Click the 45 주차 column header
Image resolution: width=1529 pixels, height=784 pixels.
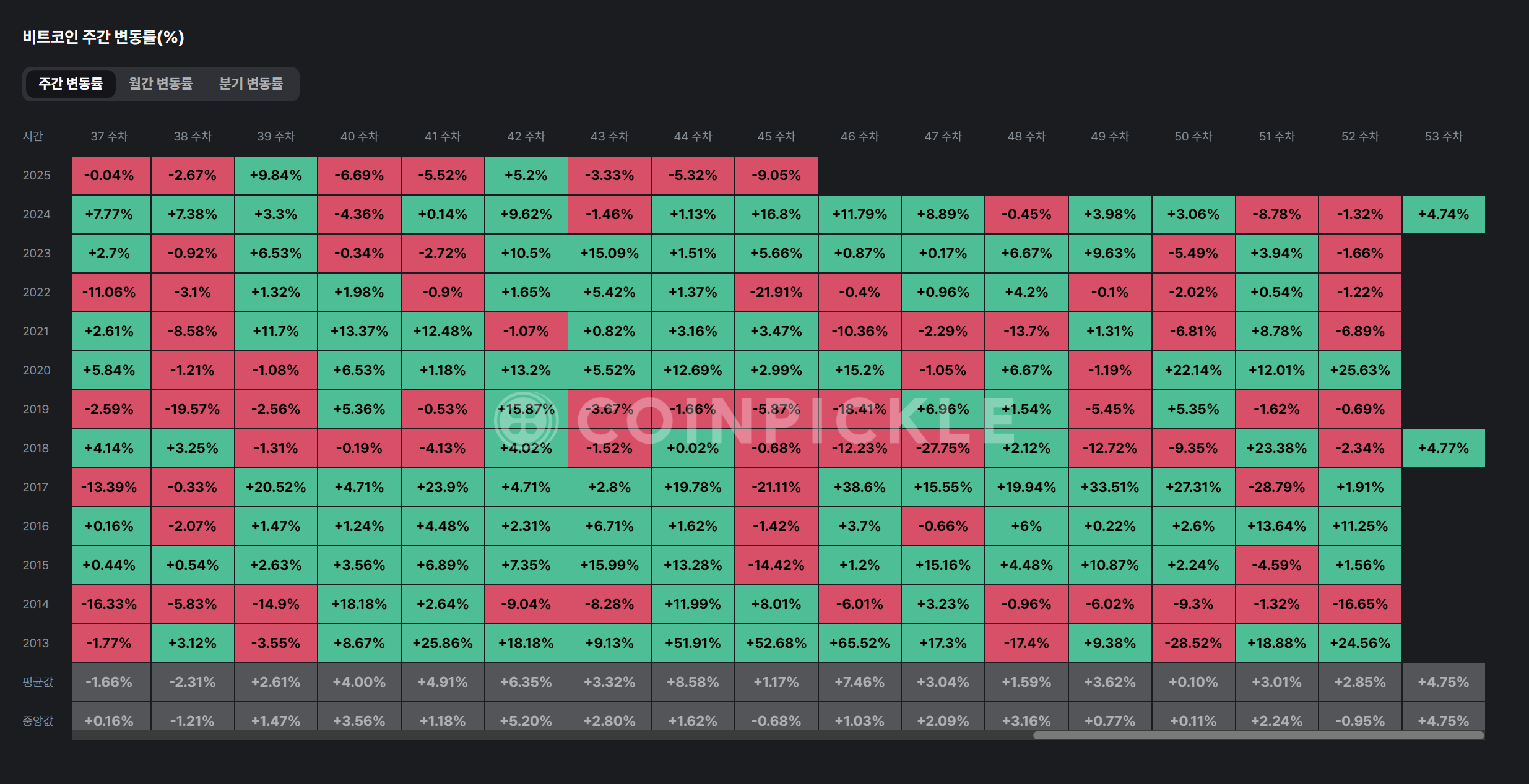(776, 136)
